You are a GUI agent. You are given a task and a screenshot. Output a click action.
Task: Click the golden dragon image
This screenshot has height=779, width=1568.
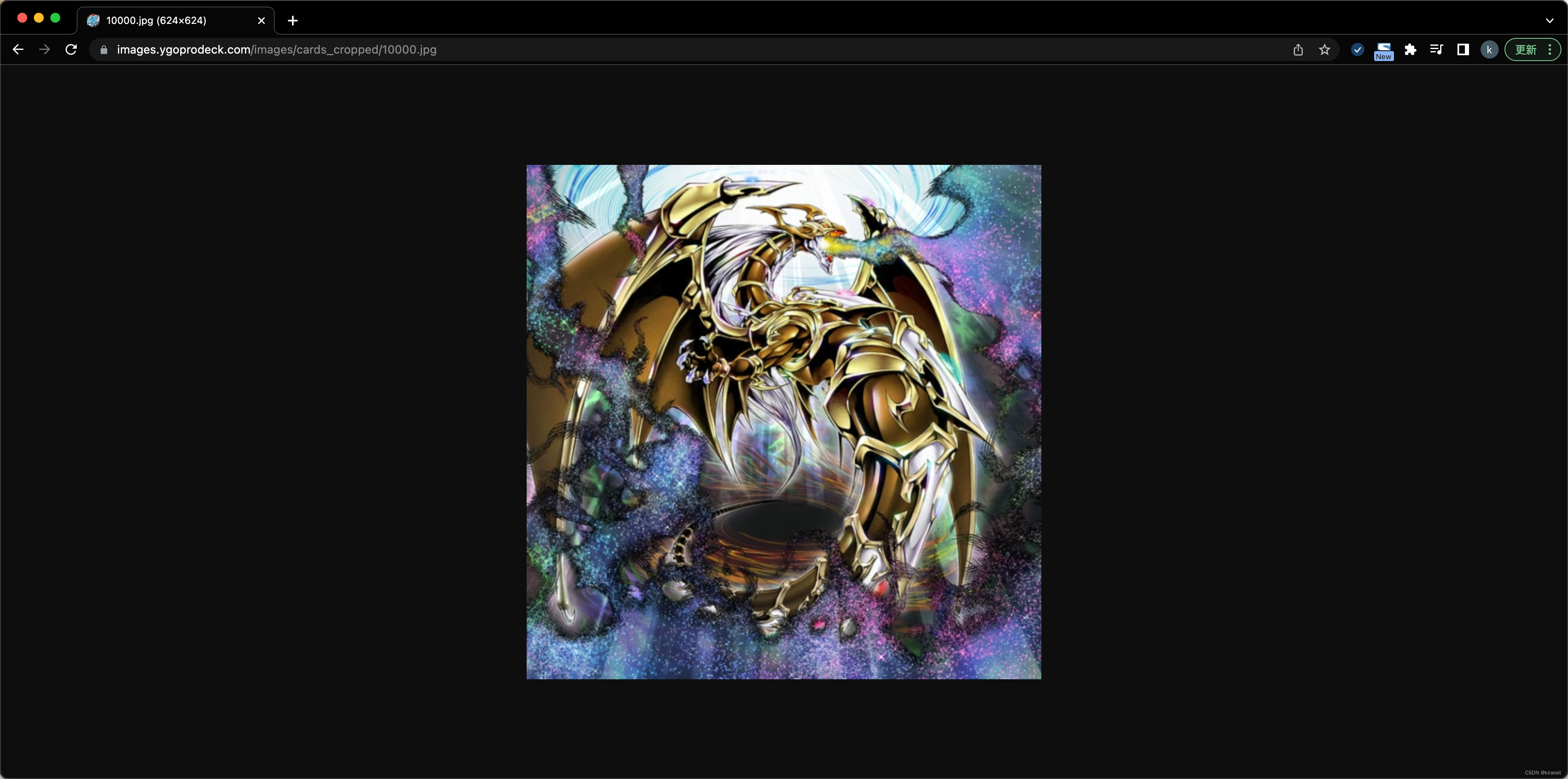[x=784, y=422]
